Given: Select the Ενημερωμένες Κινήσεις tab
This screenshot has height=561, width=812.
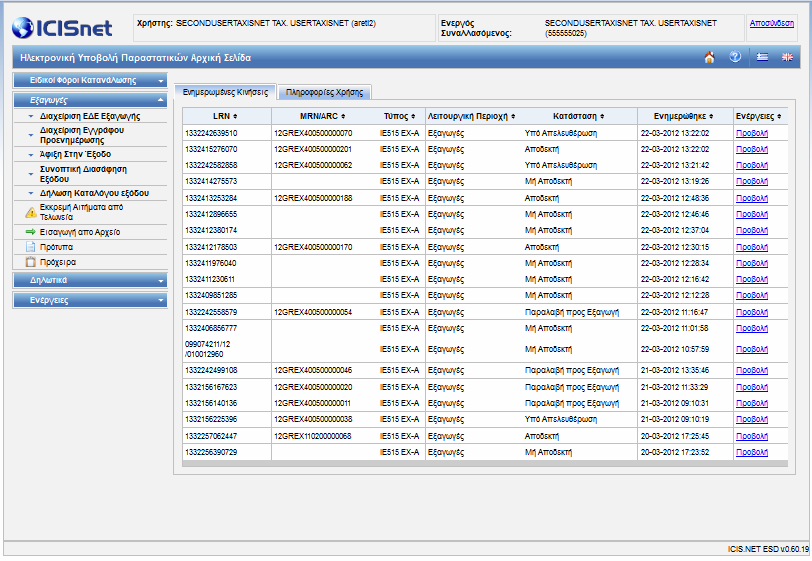Looking at the screenshot, I should (x=225, y=92).
